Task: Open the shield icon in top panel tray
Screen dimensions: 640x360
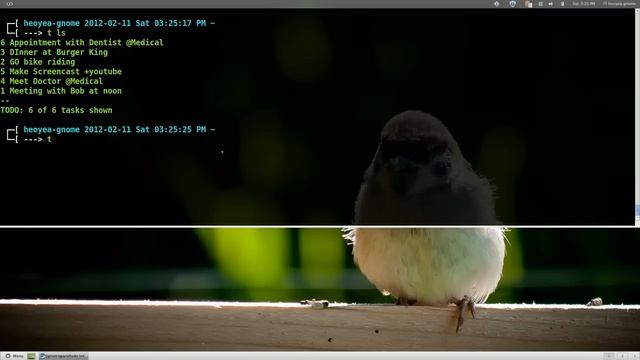Action: [x=513, y=4]
